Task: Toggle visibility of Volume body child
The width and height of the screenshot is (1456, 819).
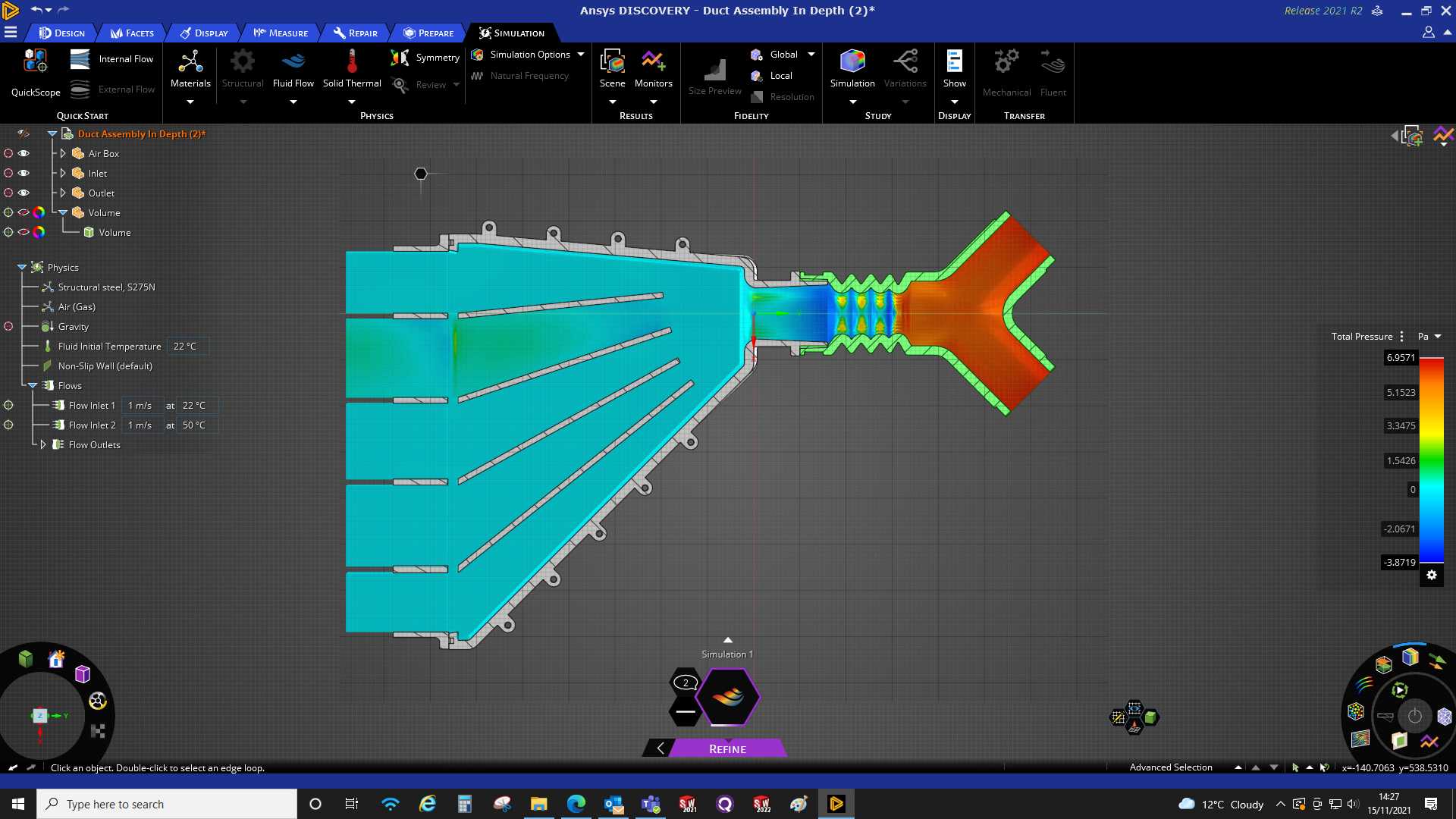Action: pos(24,232)
